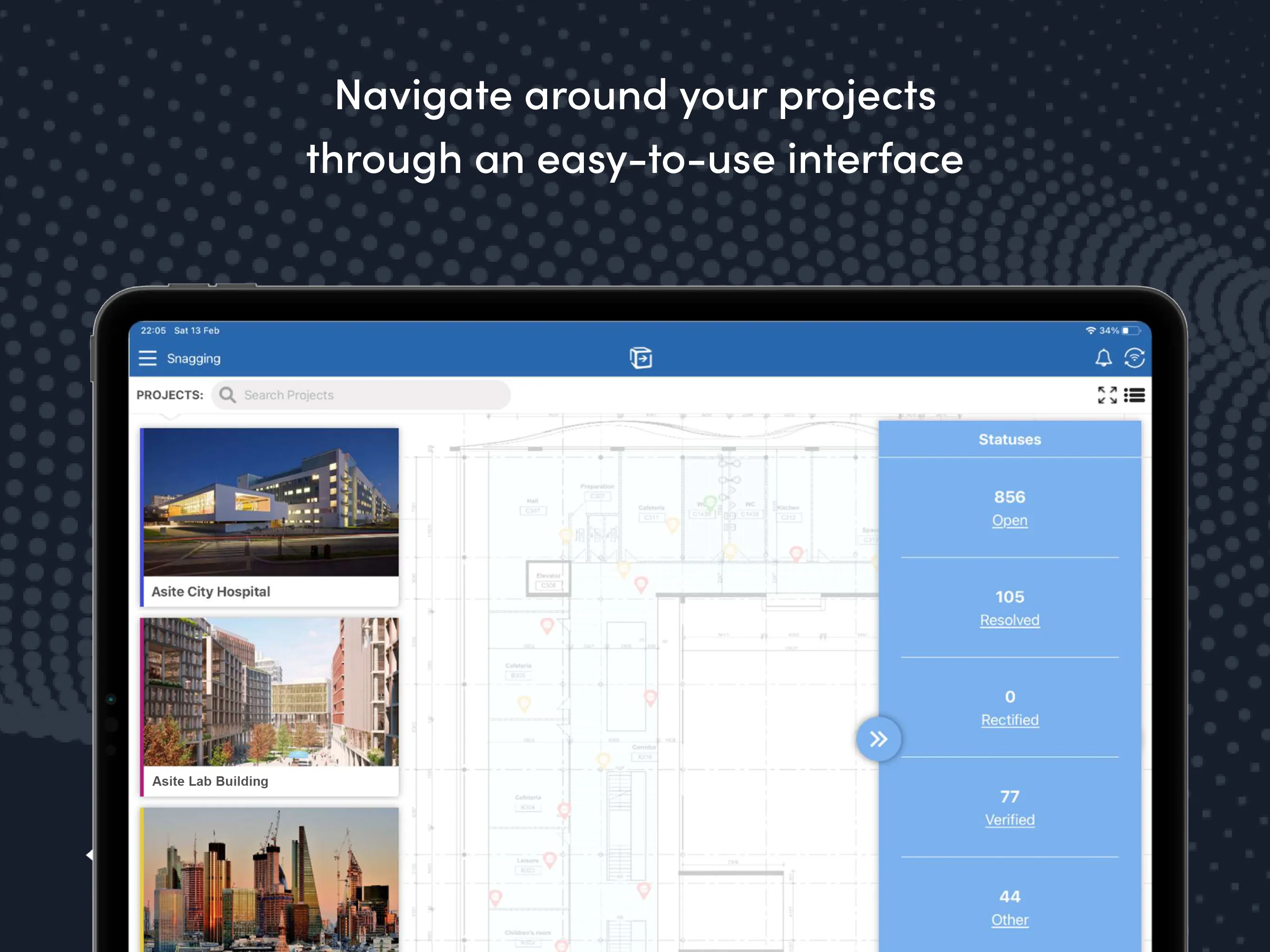Open the Other status link

(1010, 920)
